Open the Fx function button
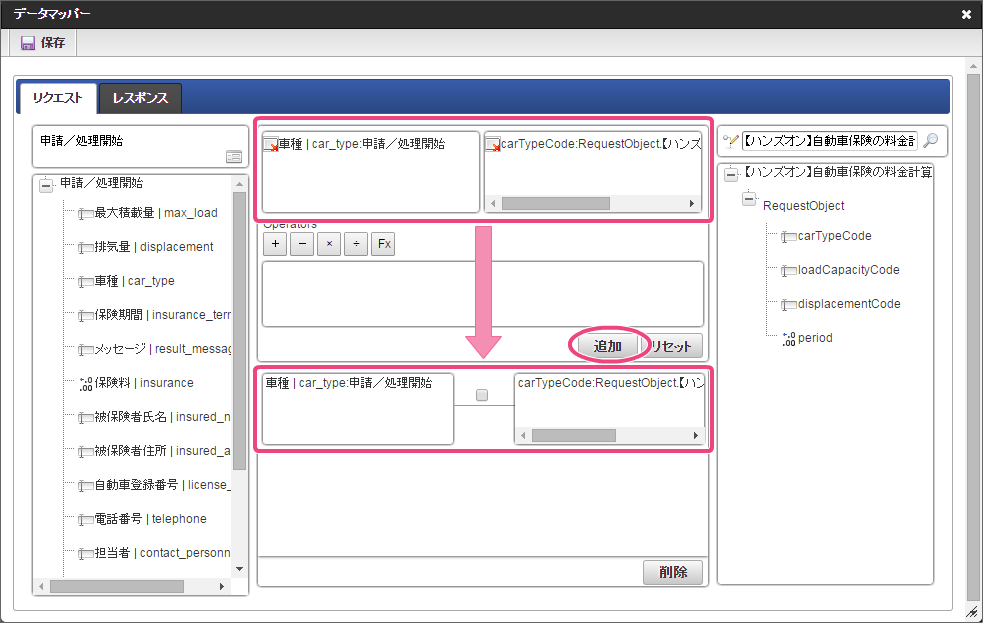 coord(384,244)
